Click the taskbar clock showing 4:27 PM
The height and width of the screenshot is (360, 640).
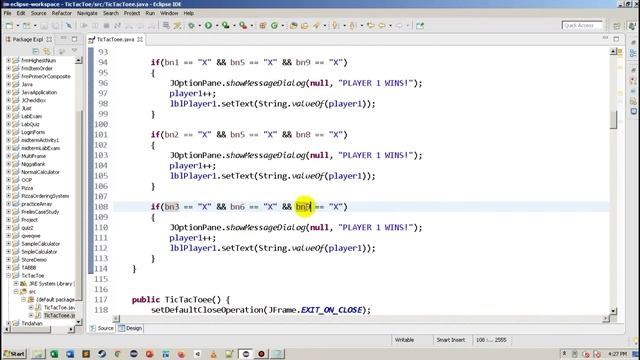coord(617,354)
